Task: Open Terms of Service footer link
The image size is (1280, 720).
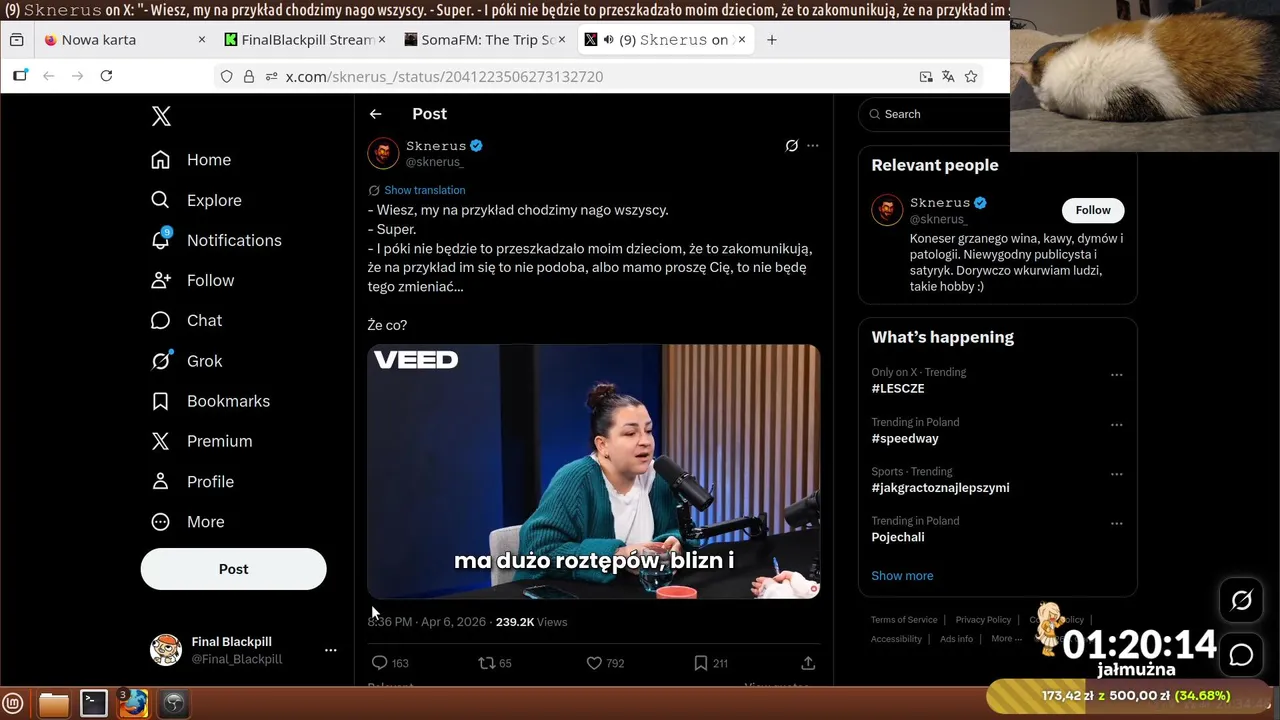Action: pos(904,620)
